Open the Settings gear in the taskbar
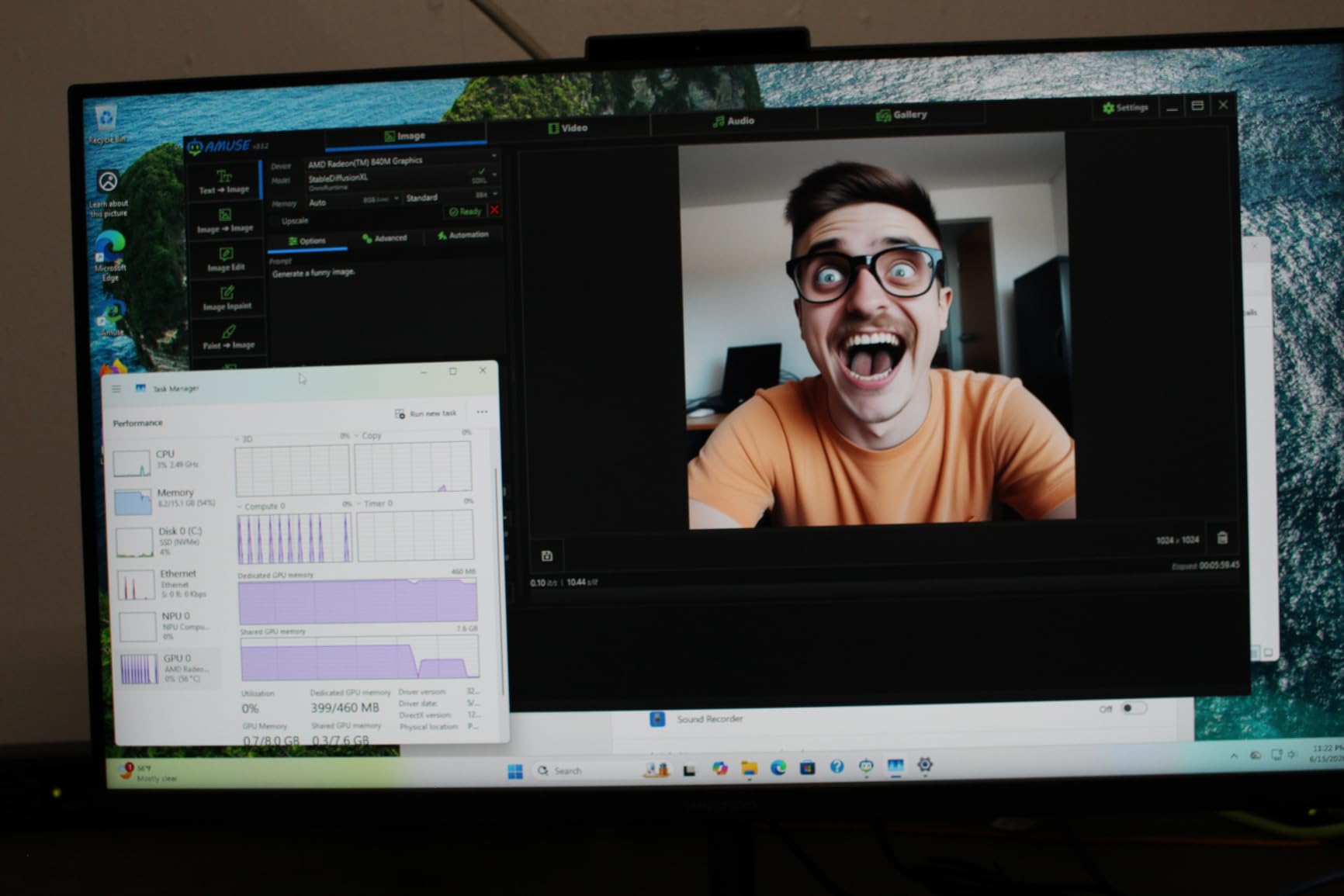The width and height of the screenshot is (1344, 896). pyautogui.click(x=924, y=765)
